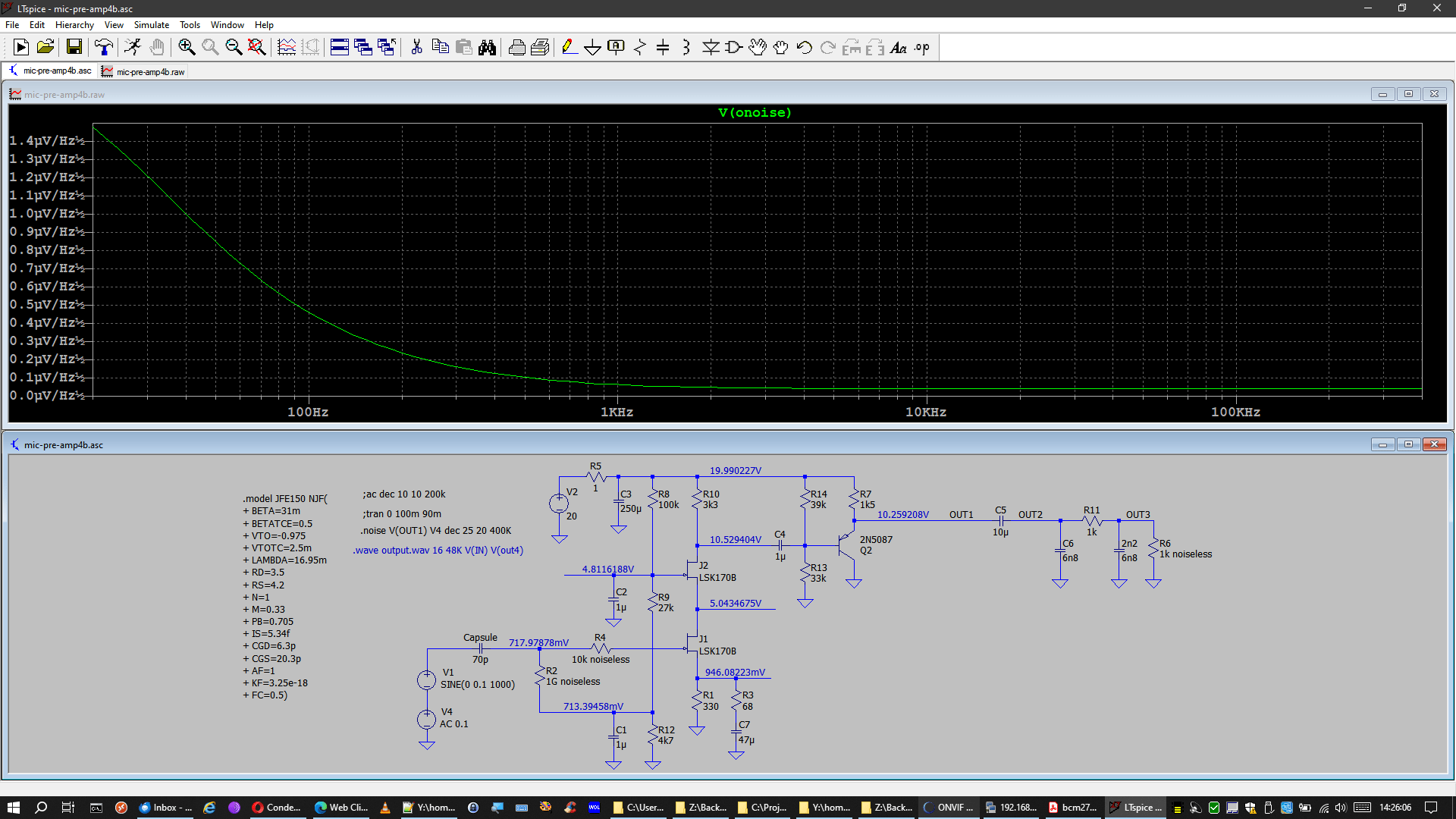Click the 100Hz axis label on plot

click(x=308, y=413)
